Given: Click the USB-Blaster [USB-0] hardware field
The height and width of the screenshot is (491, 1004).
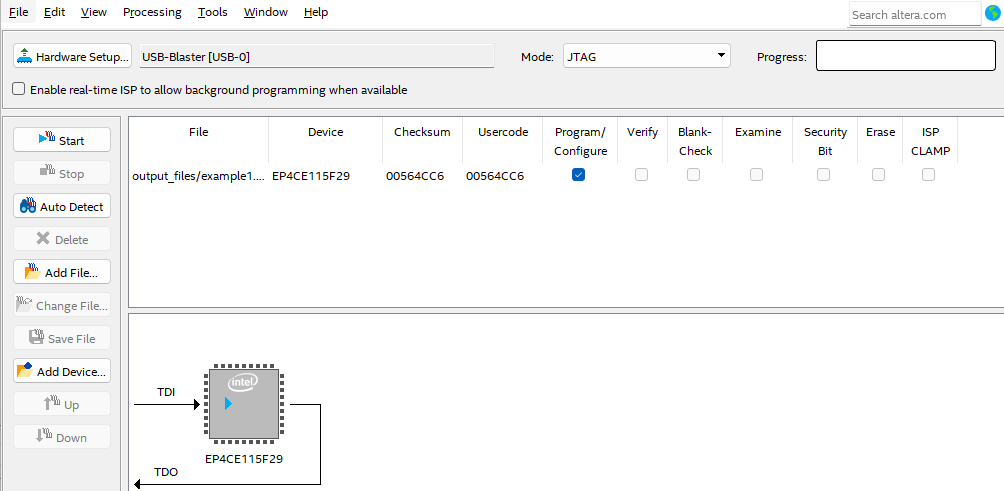Looking at the screenshot, I should pyautogui.click(x=317, y=56).
